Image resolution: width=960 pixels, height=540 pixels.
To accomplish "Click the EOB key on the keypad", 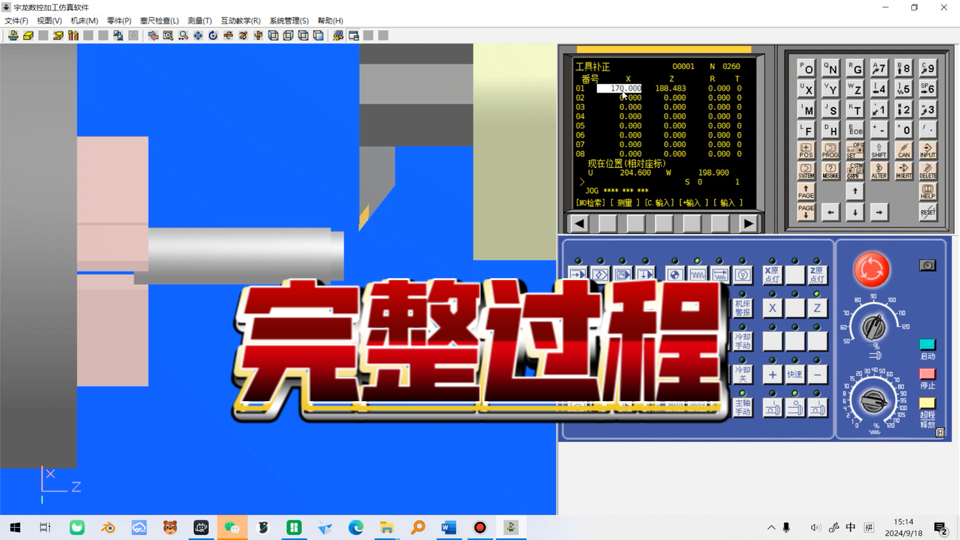I will tap(855, 130).
